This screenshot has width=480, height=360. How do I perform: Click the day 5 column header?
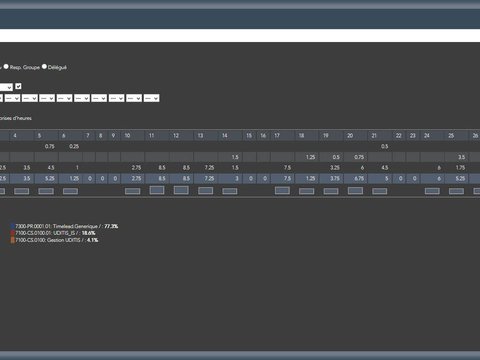pos(47,135)
